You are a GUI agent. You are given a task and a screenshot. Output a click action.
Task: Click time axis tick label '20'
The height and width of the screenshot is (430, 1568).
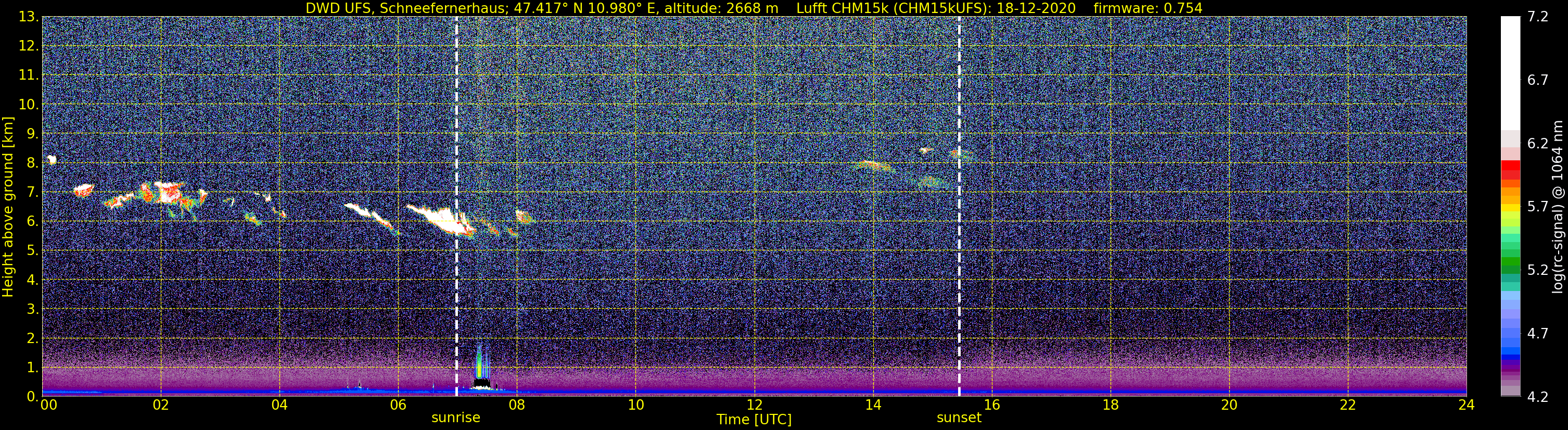tap(1229, 406)
